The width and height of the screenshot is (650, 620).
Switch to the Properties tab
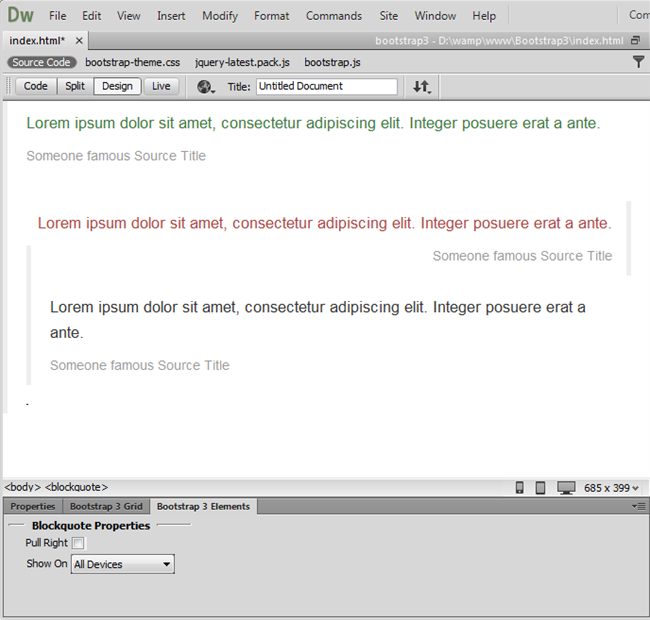tap(33, 506)
